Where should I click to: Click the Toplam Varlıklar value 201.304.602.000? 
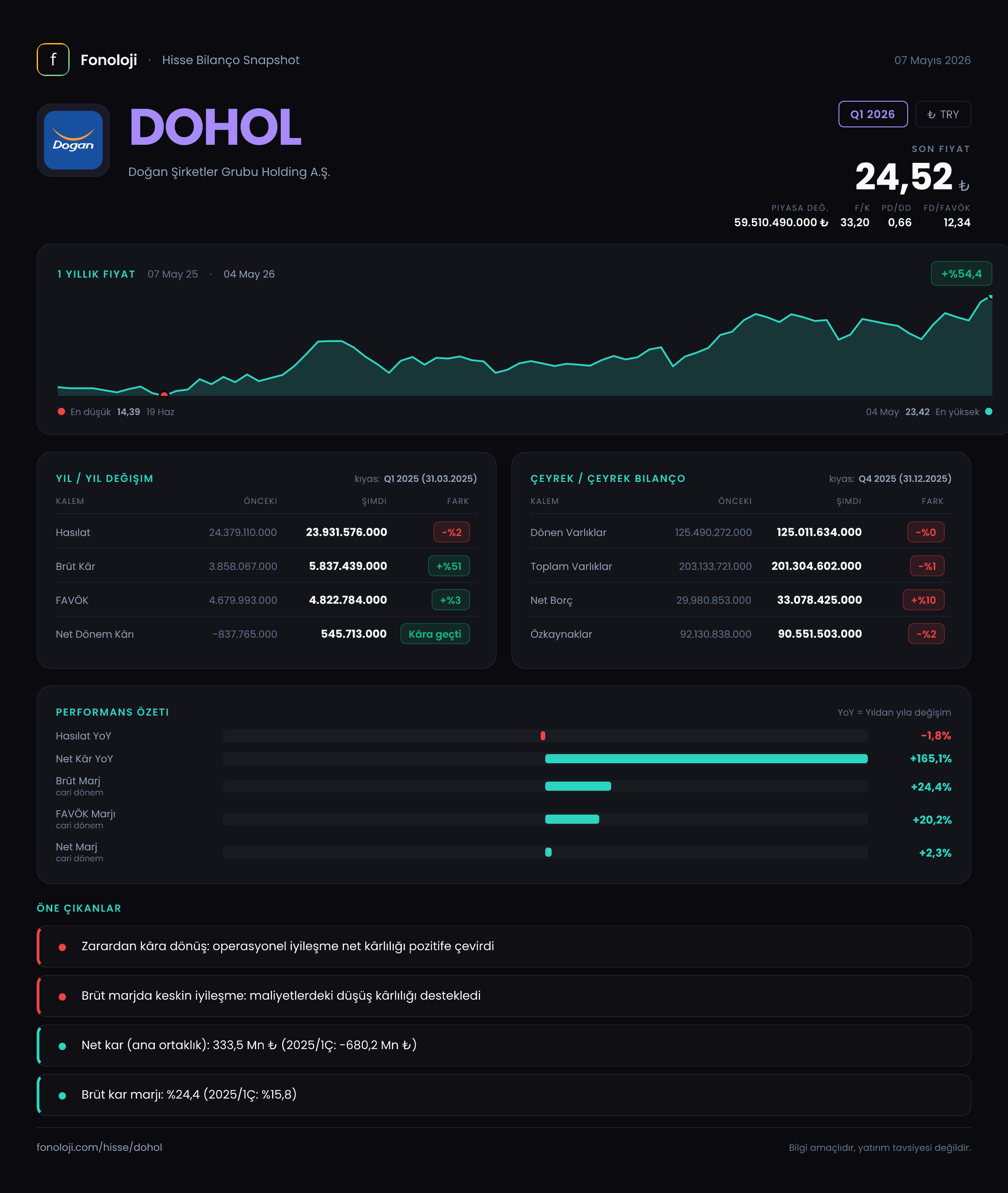point(816,566)
